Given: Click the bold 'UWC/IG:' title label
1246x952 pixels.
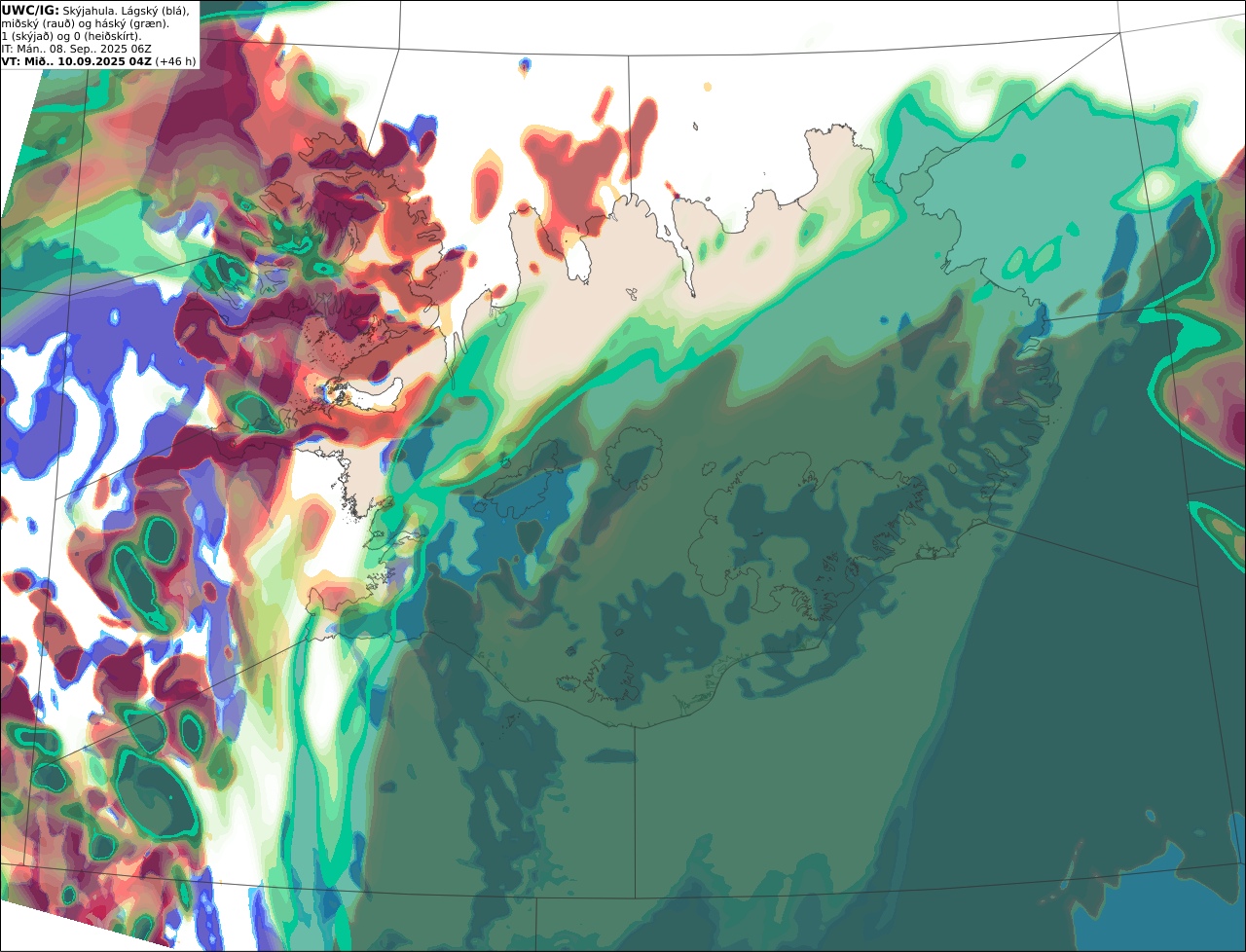Looking at the screenshot, I should [30, 11].
